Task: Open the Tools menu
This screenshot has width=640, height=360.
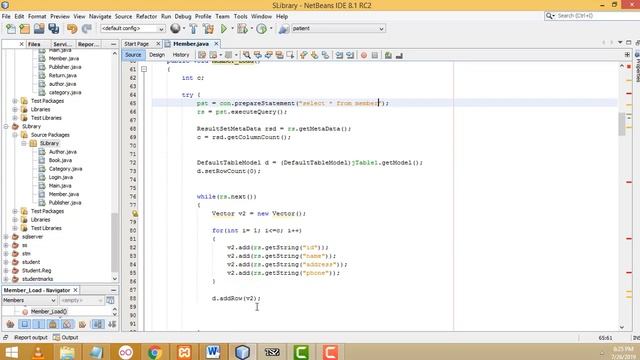Action: pos(240,16)
